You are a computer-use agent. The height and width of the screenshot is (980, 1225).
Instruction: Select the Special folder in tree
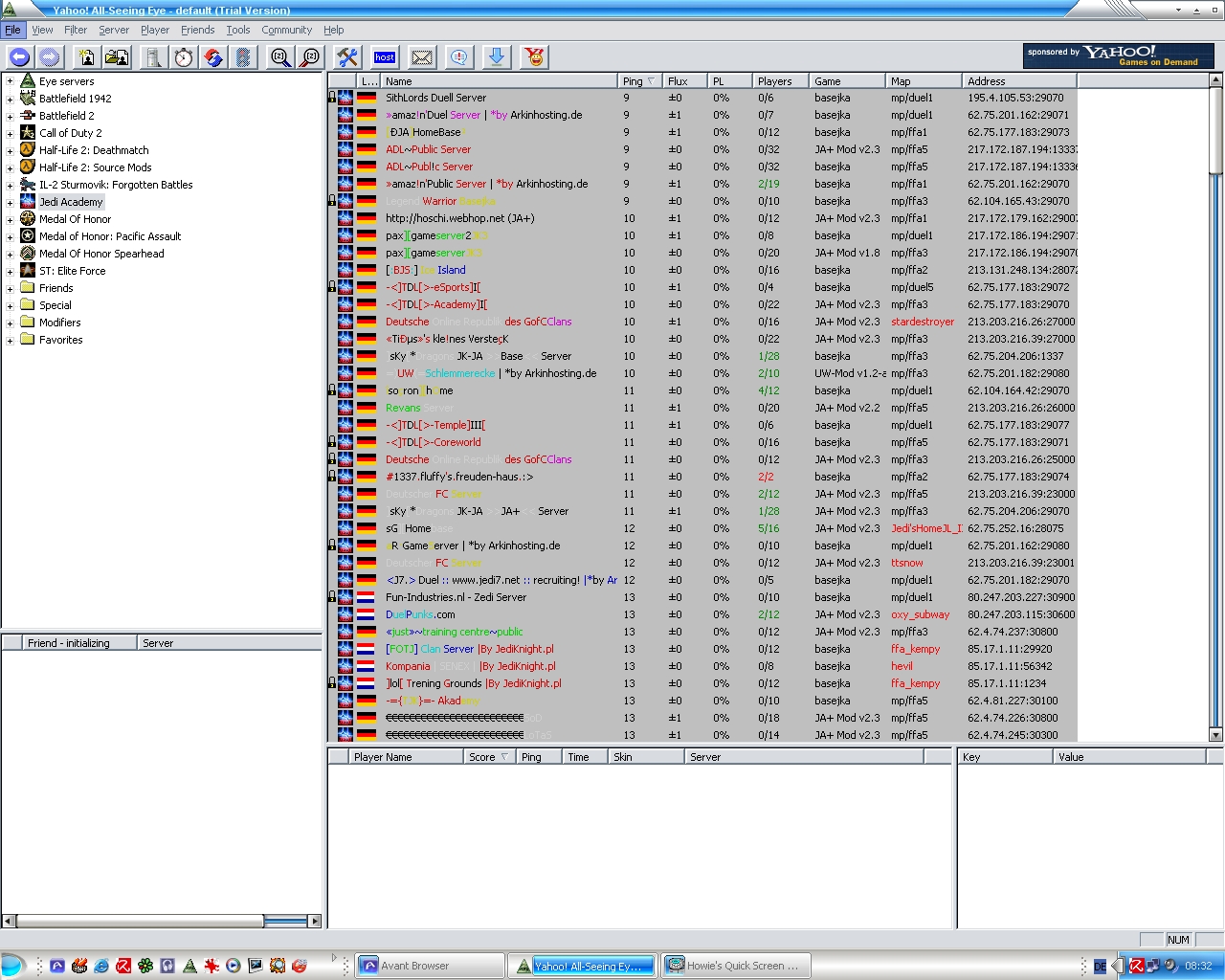(56, 305)
